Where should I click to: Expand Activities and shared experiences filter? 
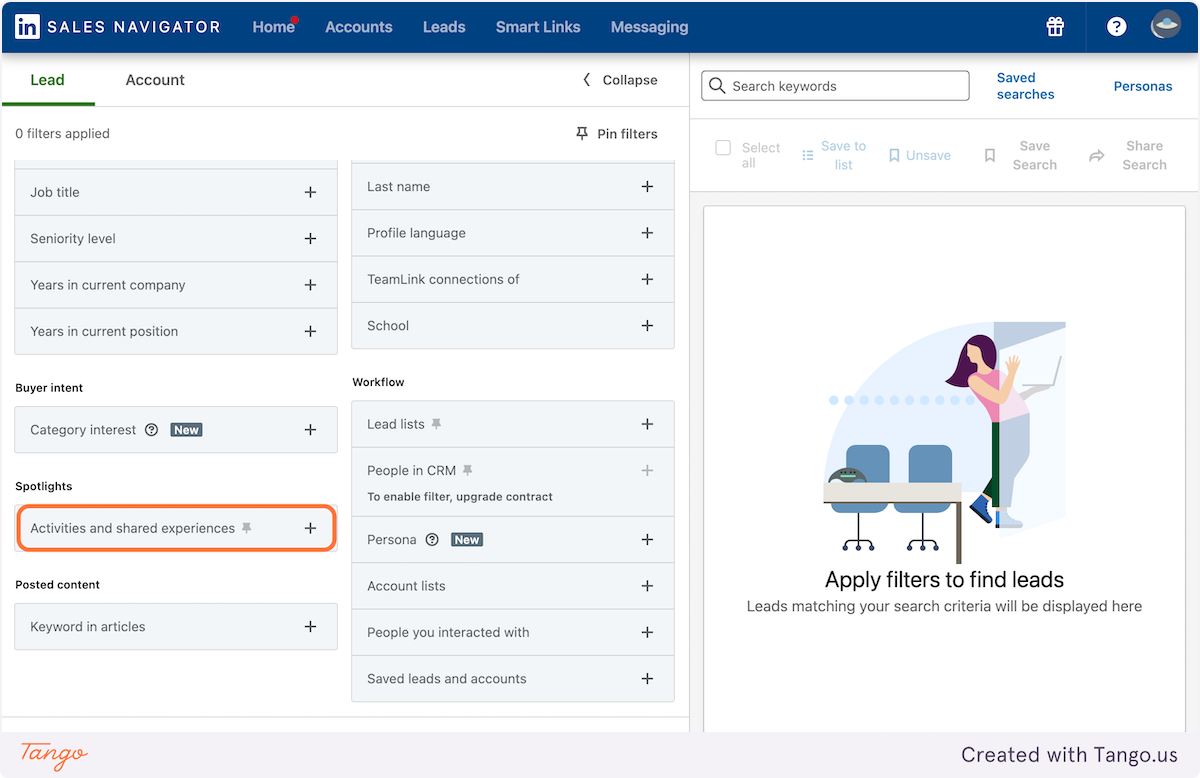(310, 528)
